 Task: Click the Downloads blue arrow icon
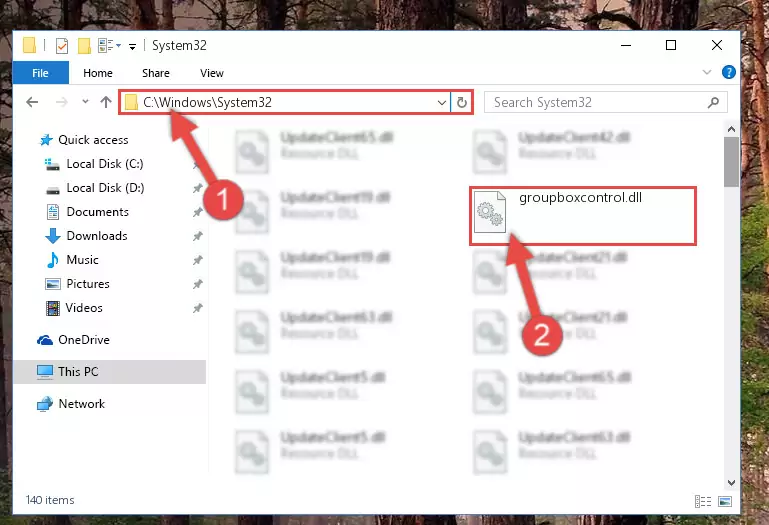(52, 236)
